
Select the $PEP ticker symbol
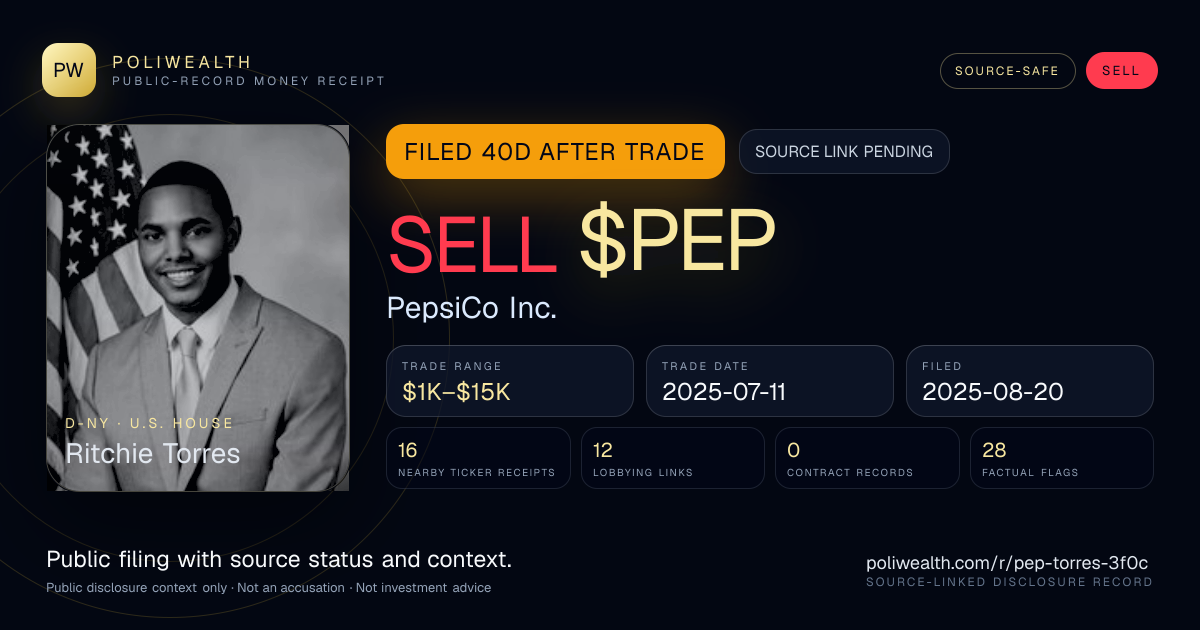677,243
